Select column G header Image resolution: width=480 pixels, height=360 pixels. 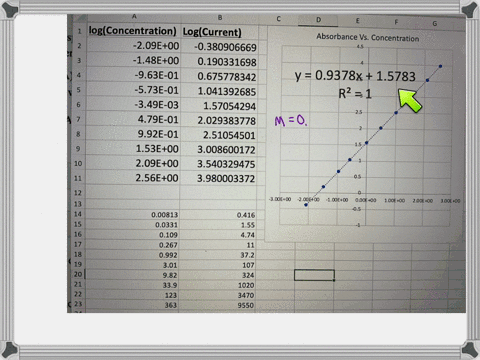pos(435,24)
